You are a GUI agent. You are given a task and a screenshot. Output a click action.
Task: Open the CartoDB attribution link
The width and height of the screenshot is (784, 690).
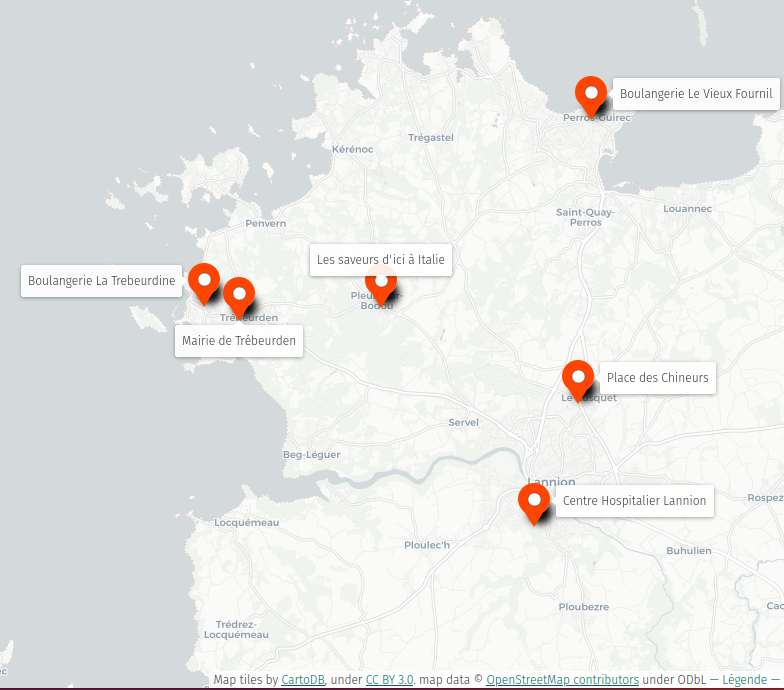point(303,680)
